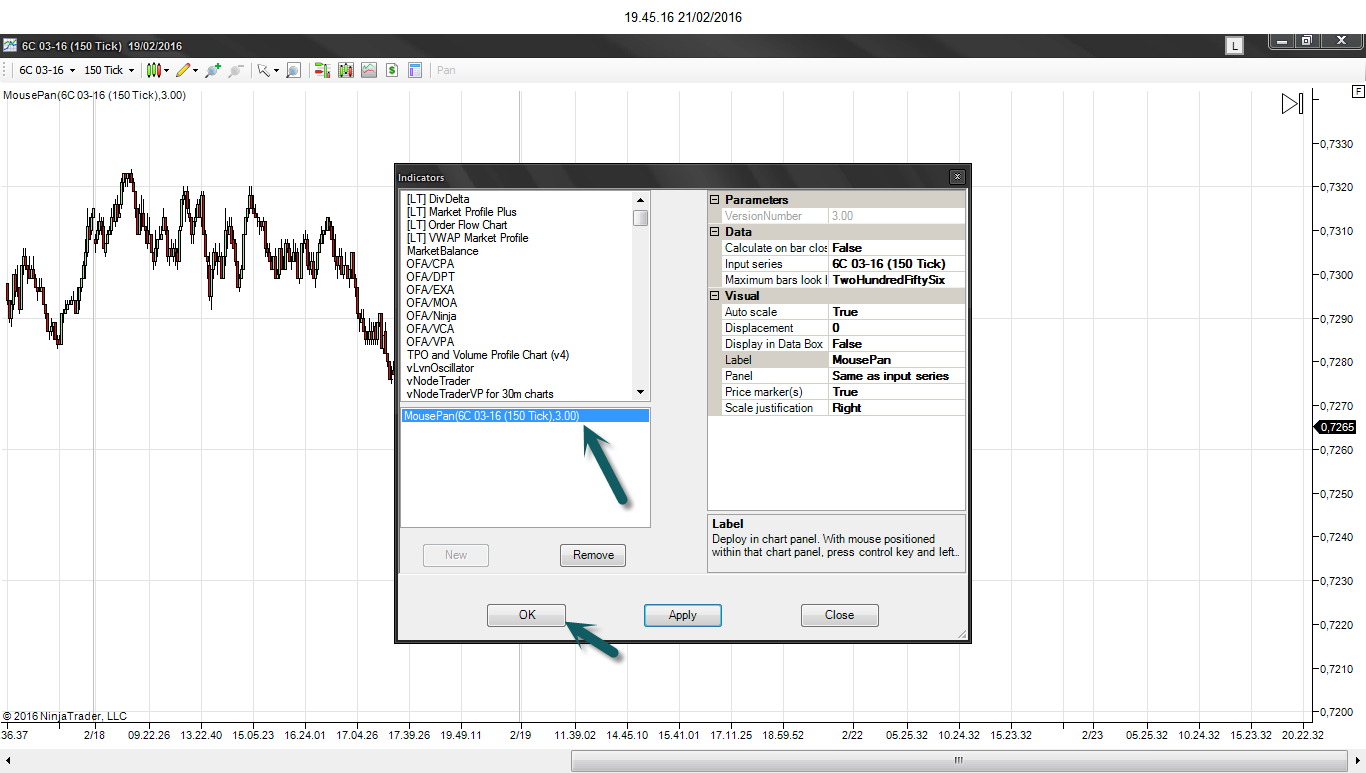Image resolution: width=1366 pixels, height=773 pixels.
Task: Click the Apply button
Action: [x=683, y=615]
